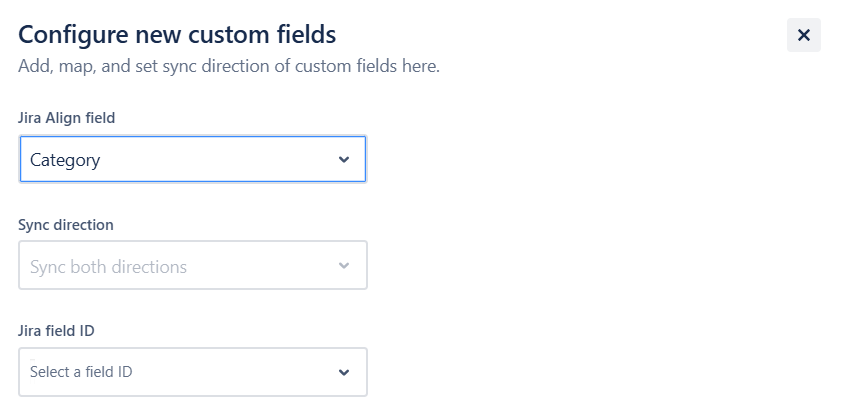Click the 'Sync both directions' placeholder text
The width and height of the screenshot is (843, 414).
click(108, 267)
